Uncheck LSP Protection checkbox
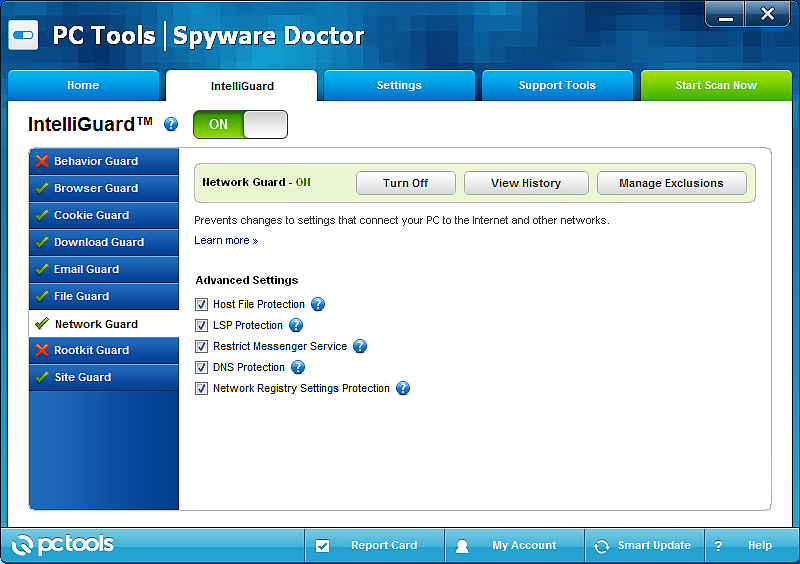 pyautogui.click(x=202, y=326)
